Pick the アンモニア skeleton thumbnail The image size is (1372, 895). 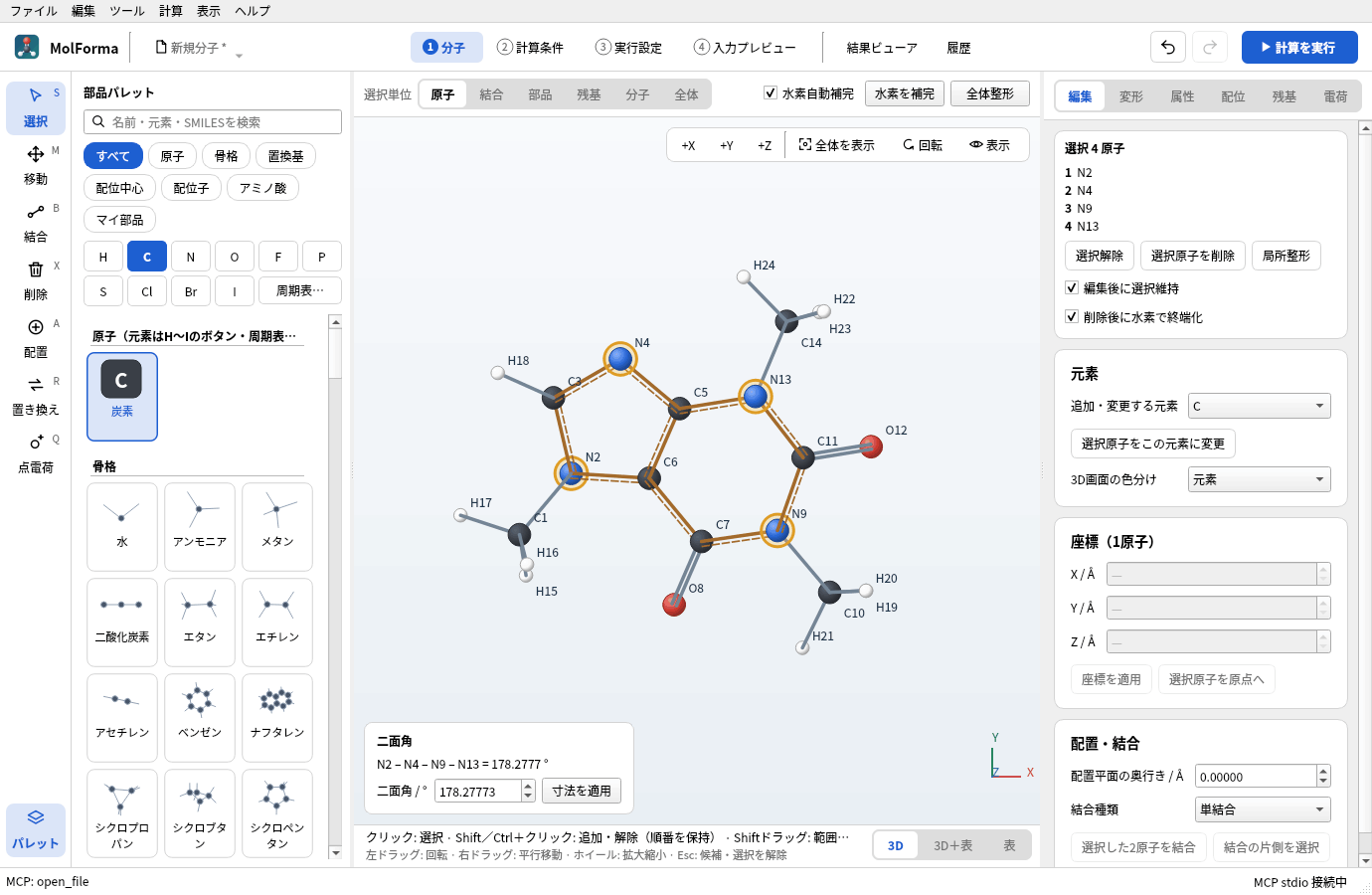(200, 527)
